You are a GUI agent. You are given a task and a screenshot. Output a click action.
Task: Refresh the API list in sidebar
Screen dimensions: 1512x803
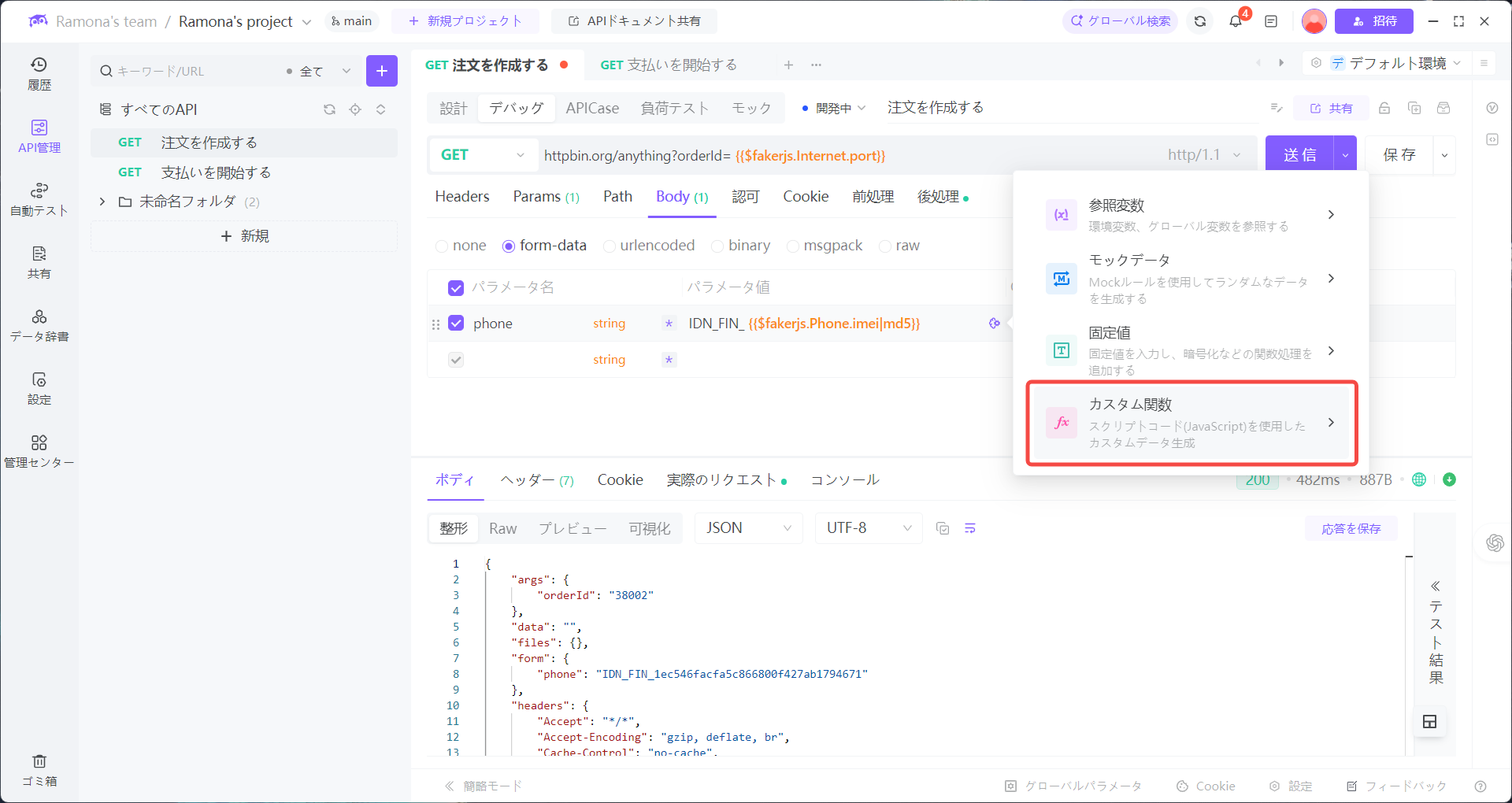(x=330, y=109)
